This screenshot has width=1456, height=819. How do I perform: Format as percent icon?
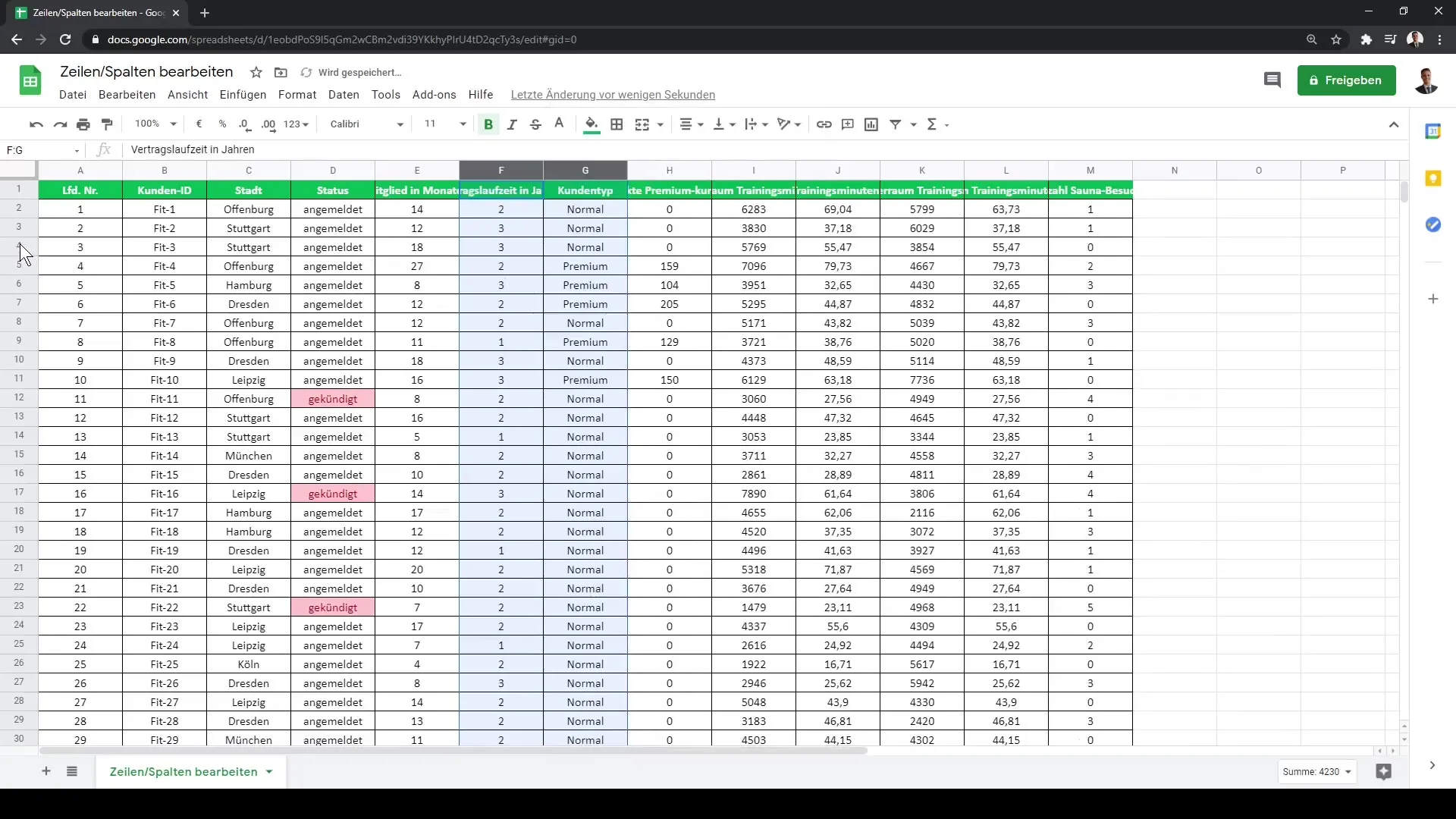(x=222, y=124)
